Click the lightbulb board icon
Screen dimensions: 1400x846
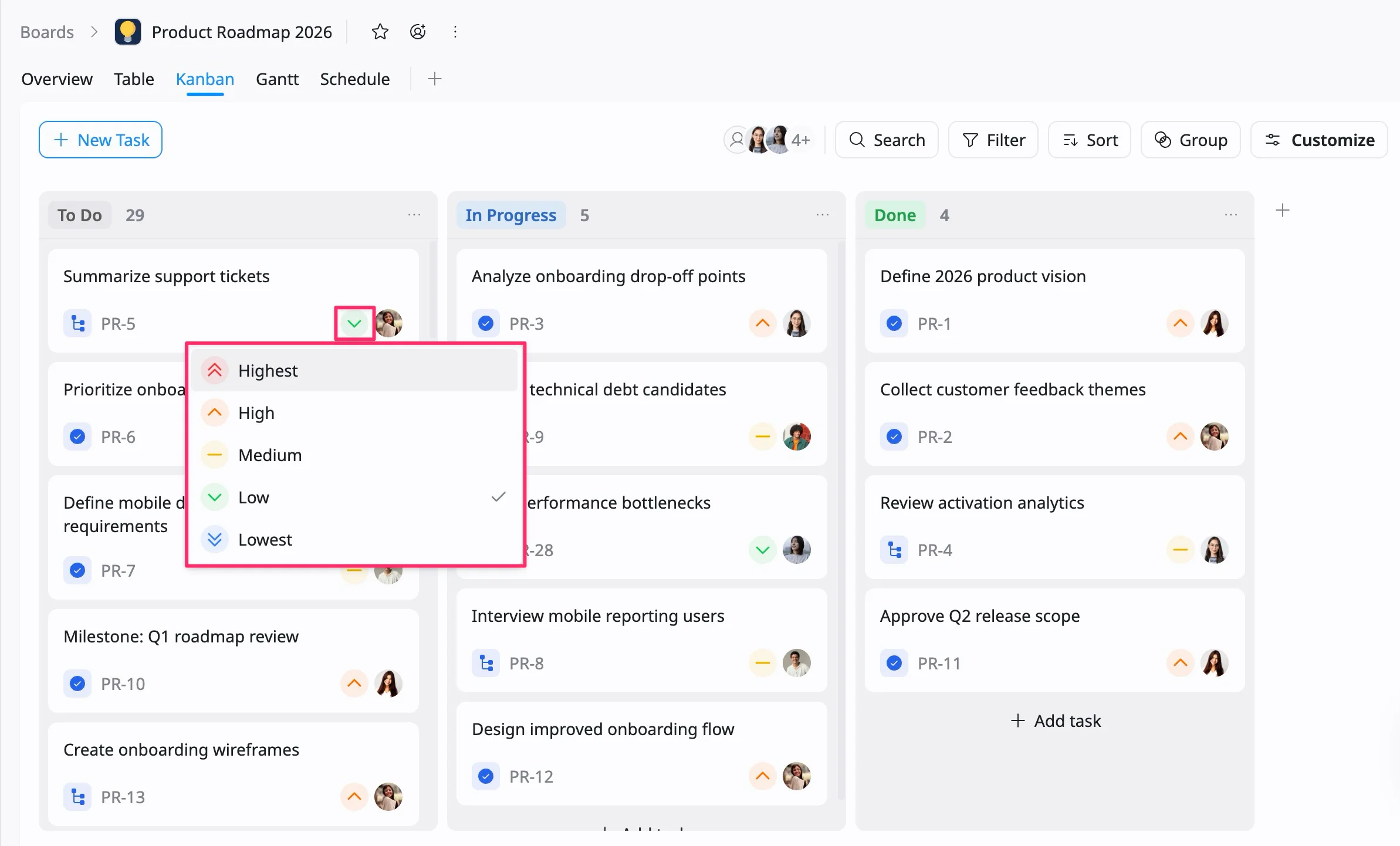pyautogui.click(x=127, y=32)
